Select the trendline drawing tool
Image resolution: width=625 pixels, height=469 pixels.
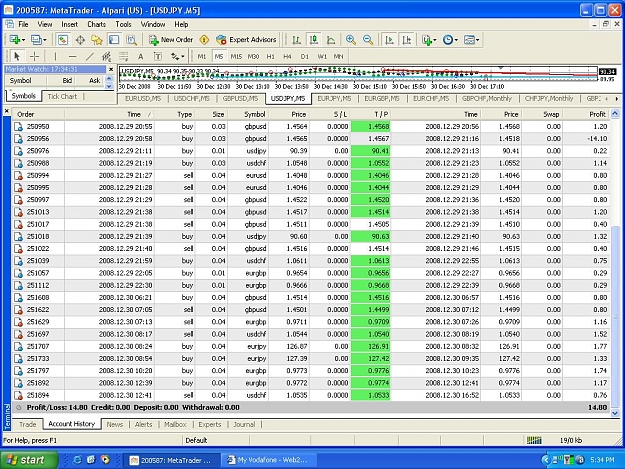coord(90,56)
